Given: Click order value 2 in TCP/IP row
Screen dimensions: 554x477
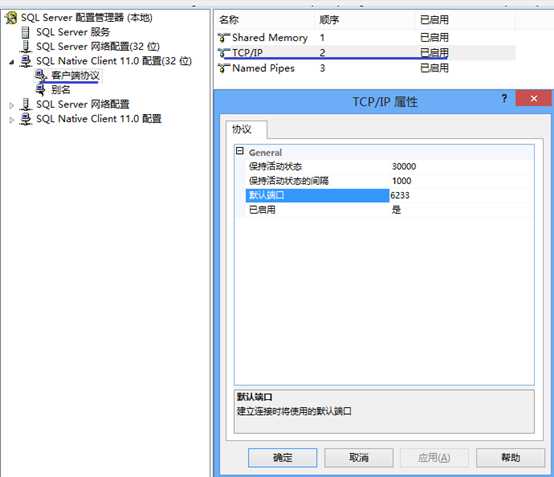Looking at the screenshot, I should pos(322,53).
